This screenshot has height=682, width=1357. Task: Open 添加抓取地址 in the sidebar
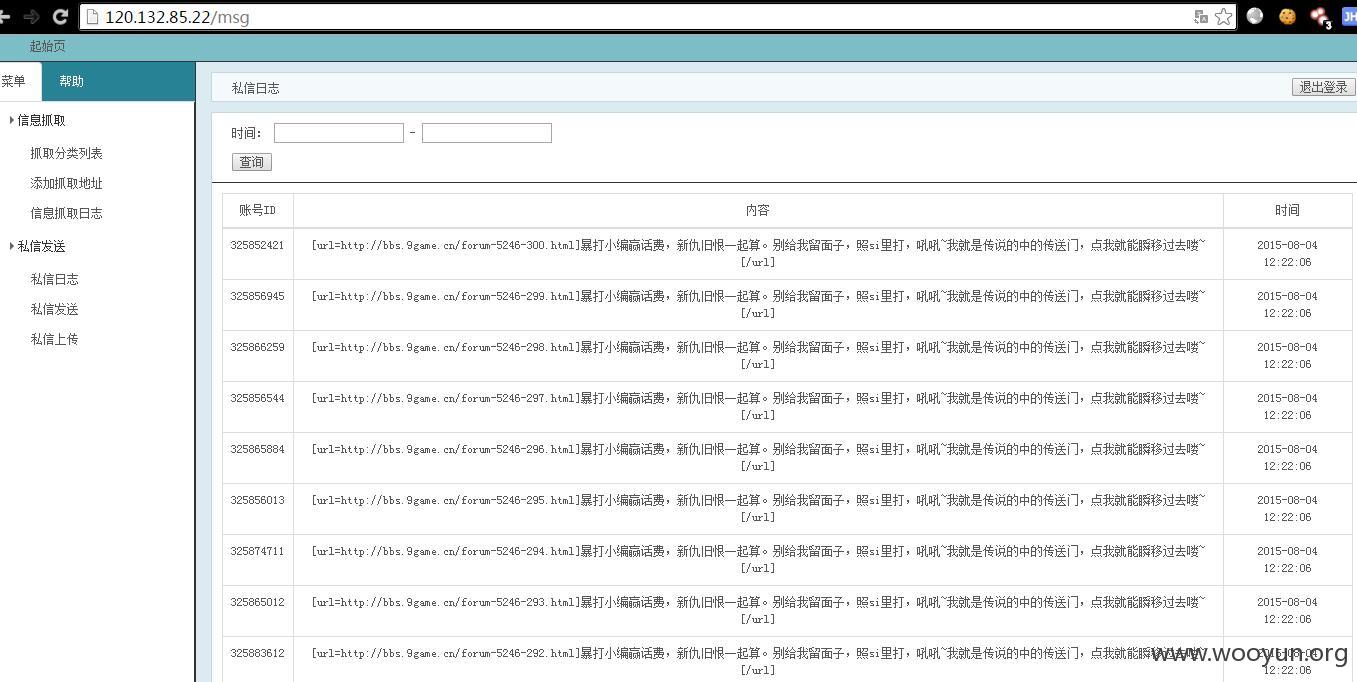point(66,183)
